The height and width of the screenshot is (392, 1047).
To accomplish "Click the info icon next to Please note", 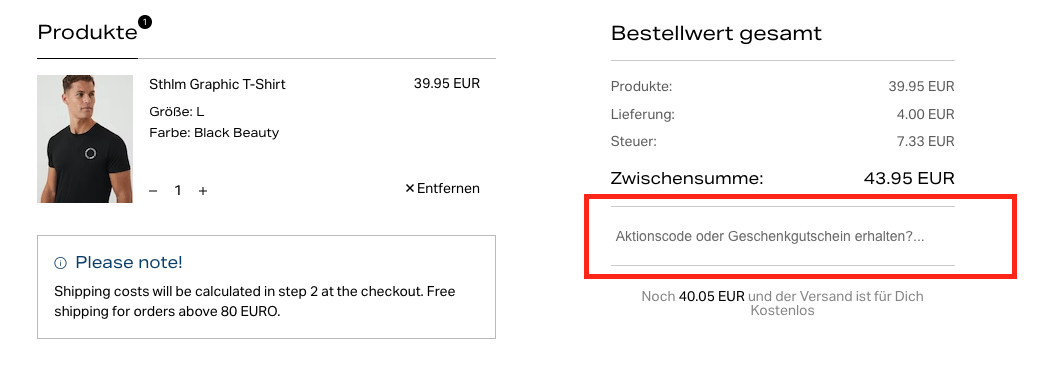I will (x=60, y=263).
